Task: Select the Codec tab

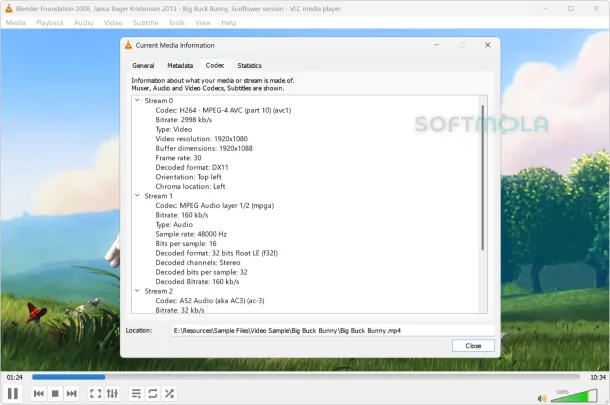Action: 215,65
